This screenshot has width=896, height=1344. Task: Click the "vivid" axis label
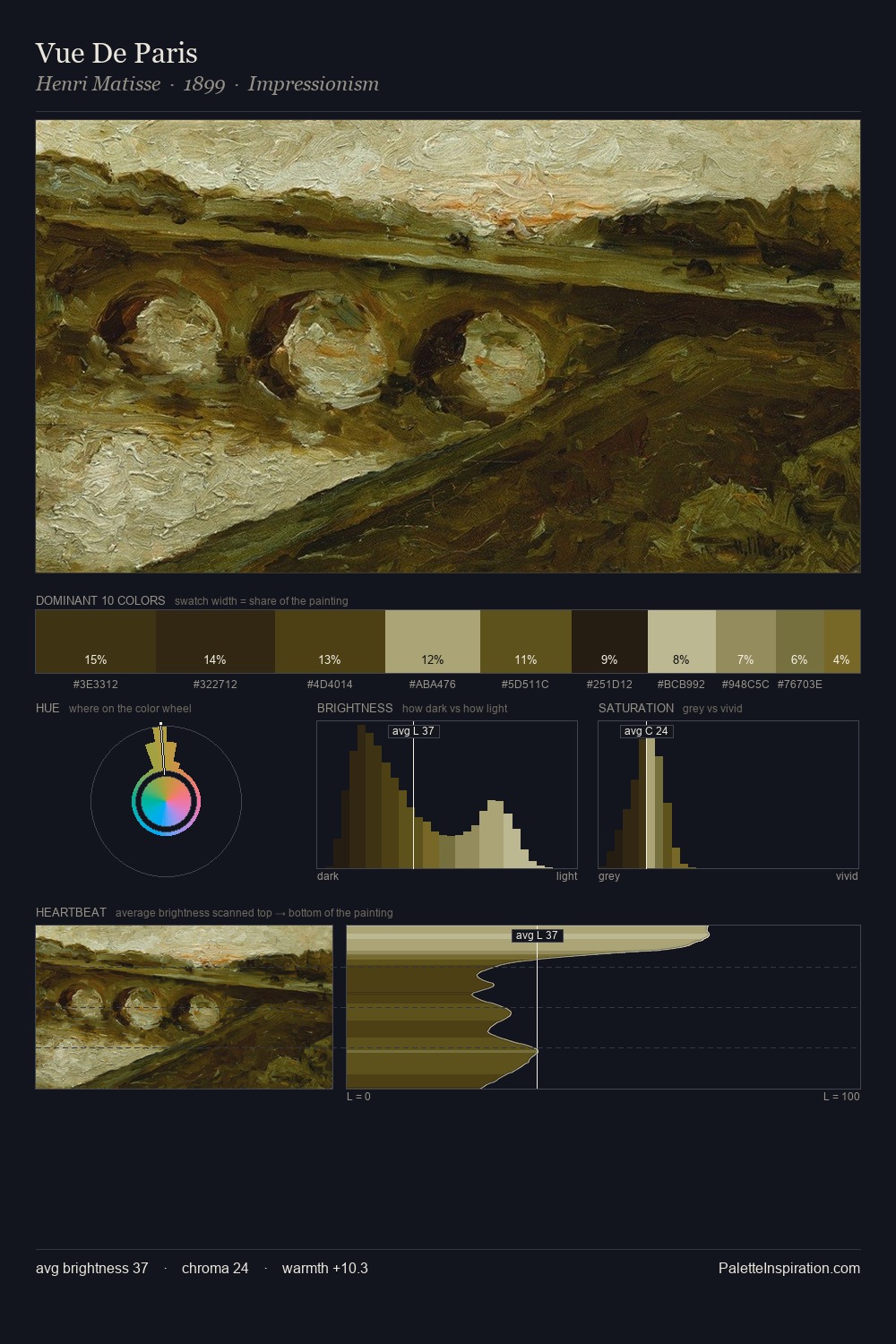(x=847, y=876)
